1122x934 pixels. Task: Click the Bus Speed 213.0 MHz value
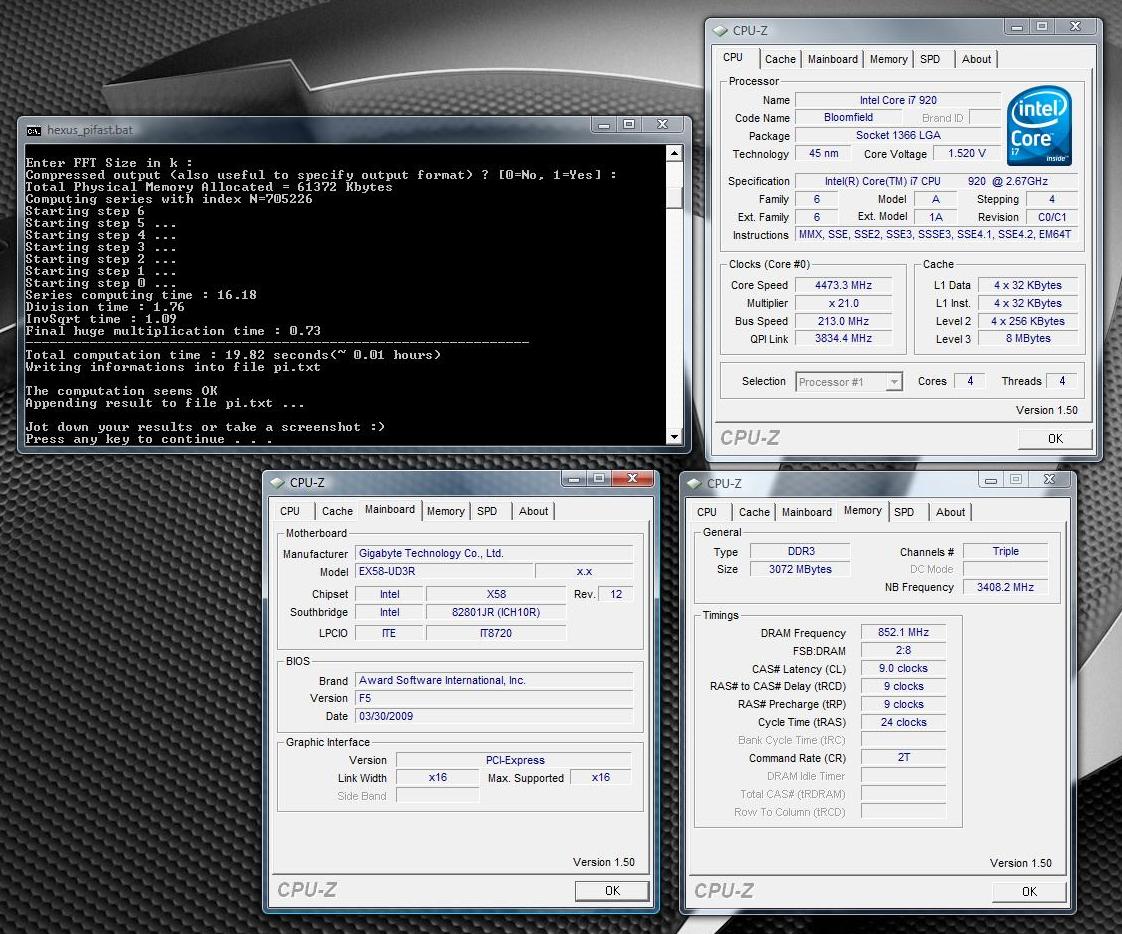[x=844, y=321]
